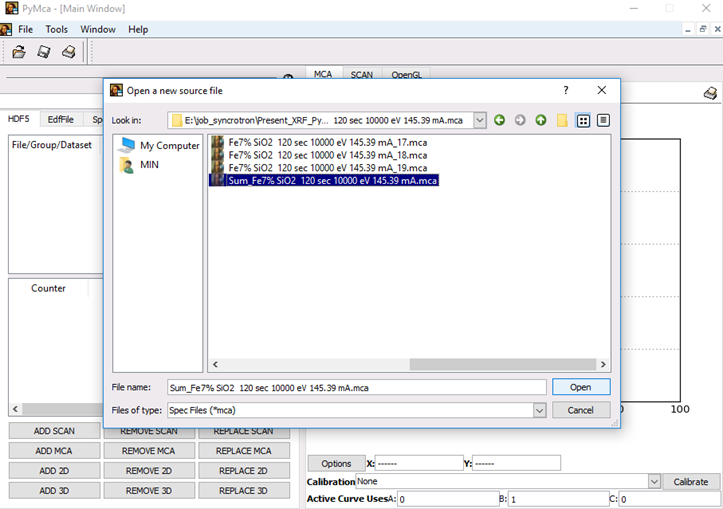The image size is (723, 509).
Task: Go to parent directory in file dialog
Action: point(541,120)
